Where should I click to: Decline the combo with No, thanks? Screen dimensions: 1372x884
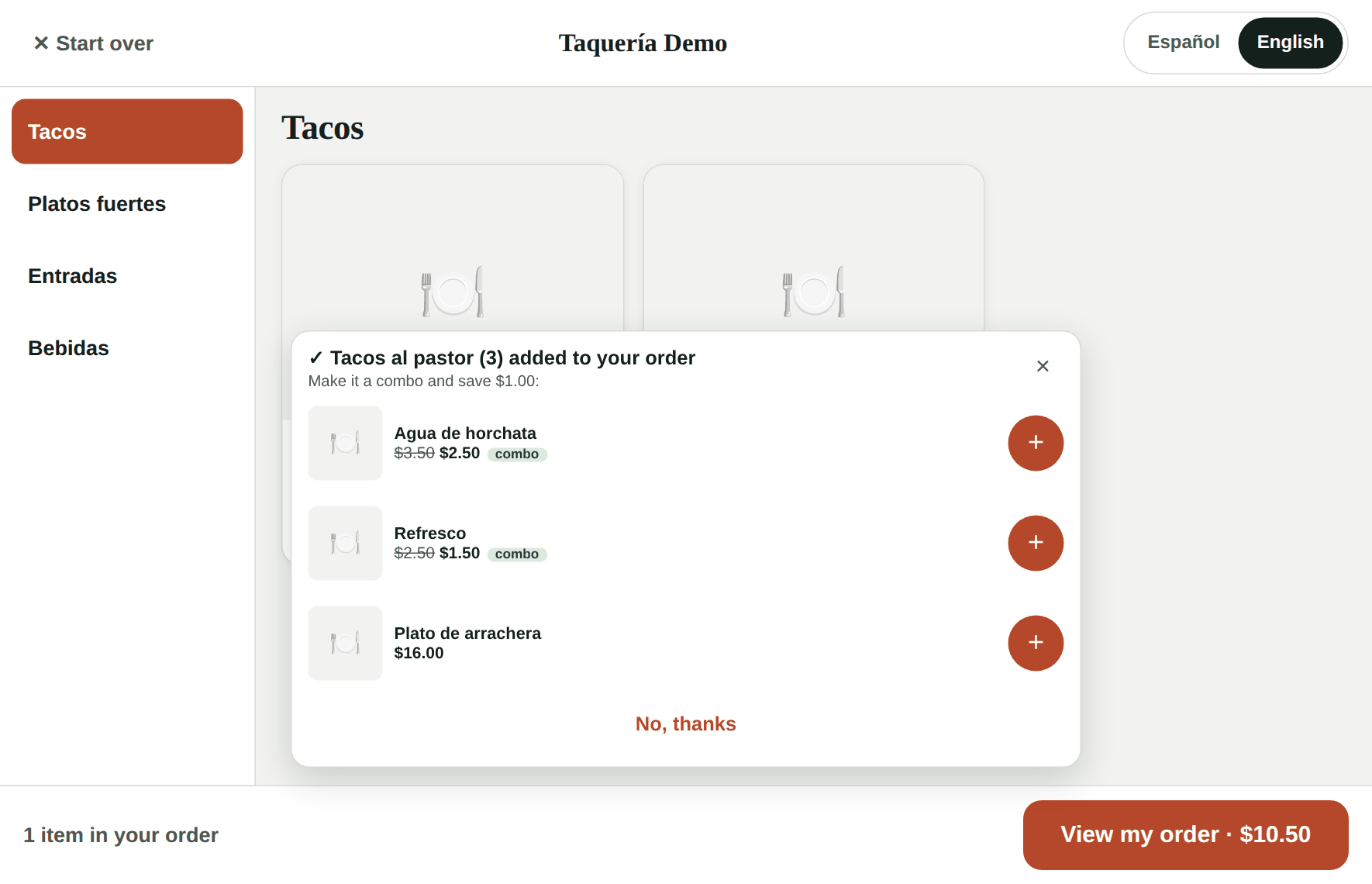click(x=685, y=723)
